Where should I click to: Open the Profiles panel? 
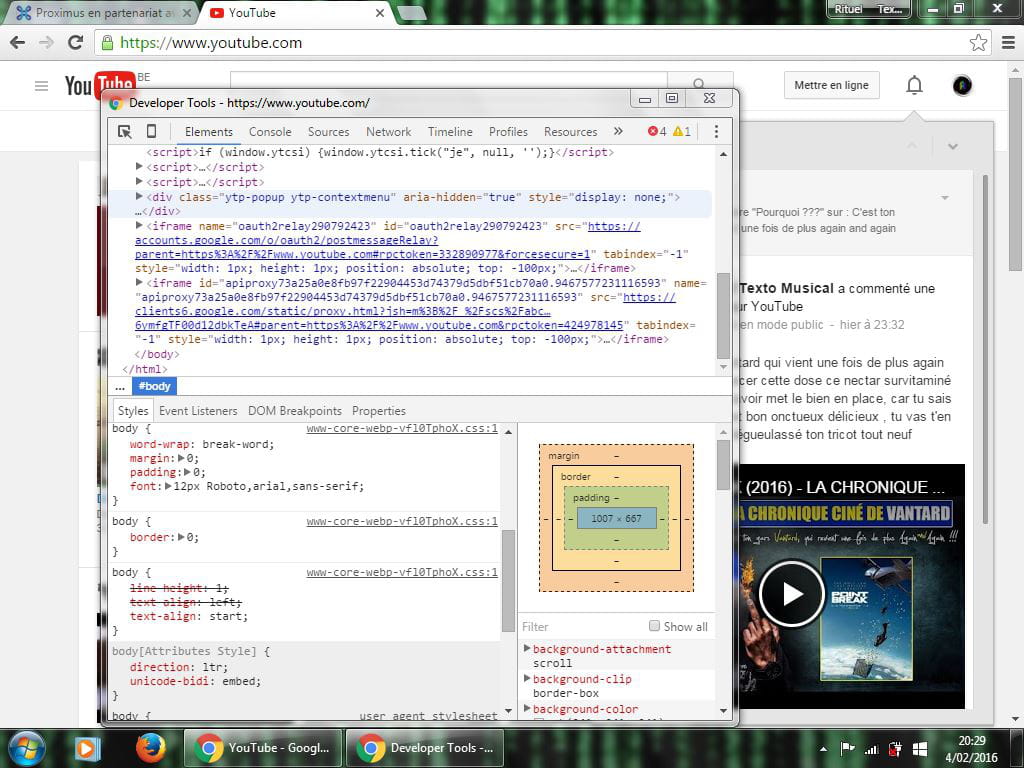click(x=508, y=132)
